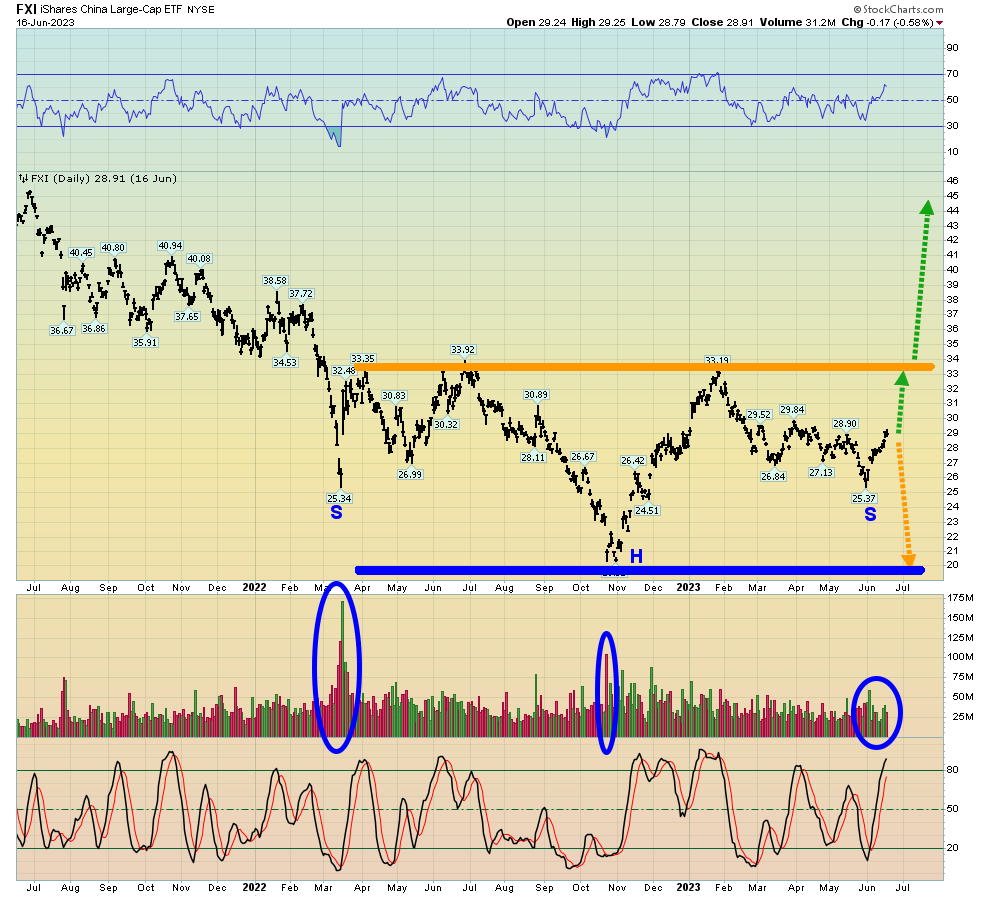Select the blue ellipse around March 2022 volume
Image resolution: width=990 pixels, height=897 pixels.
[x=338, y=667]
